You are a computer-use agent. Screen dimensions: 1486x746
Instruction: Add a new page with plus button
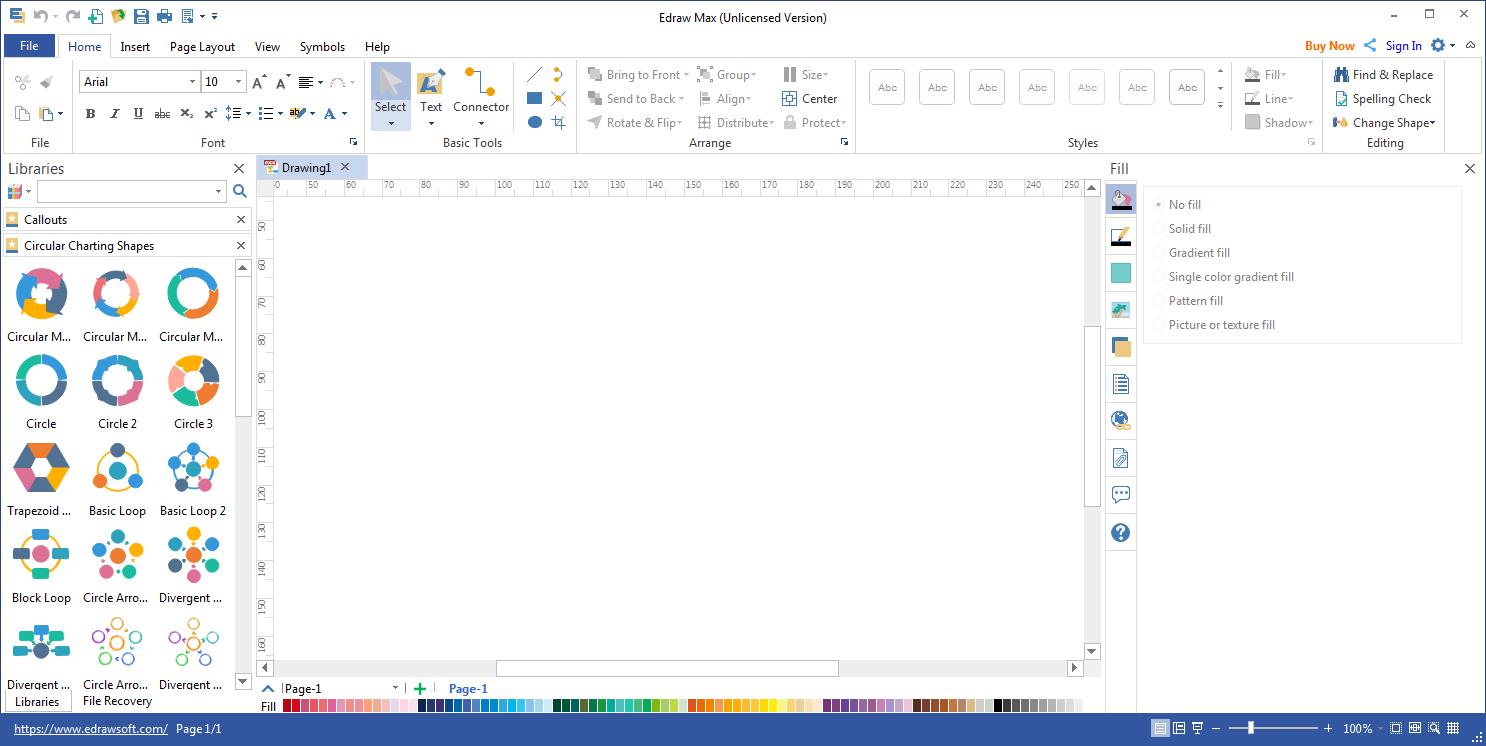[420, 688]
